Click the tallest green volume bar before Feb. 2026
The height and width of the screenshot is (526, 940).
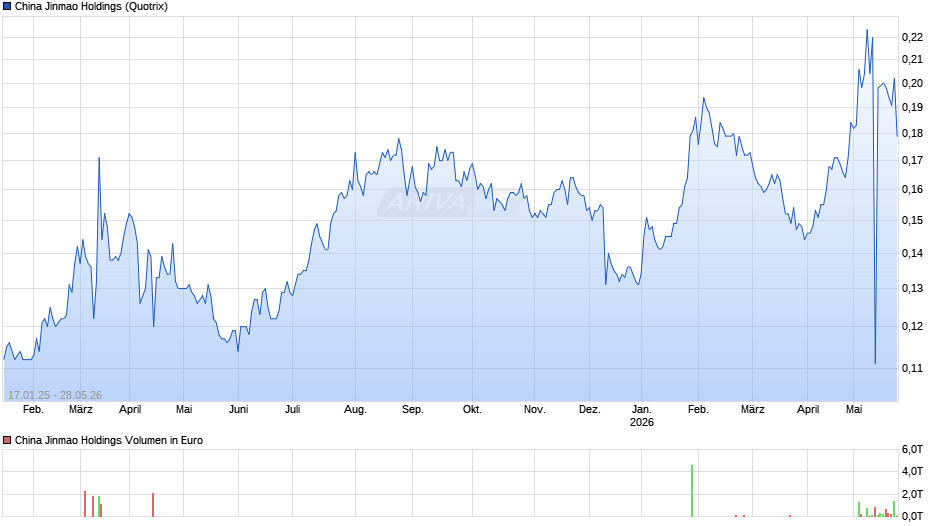click(692, 491)
